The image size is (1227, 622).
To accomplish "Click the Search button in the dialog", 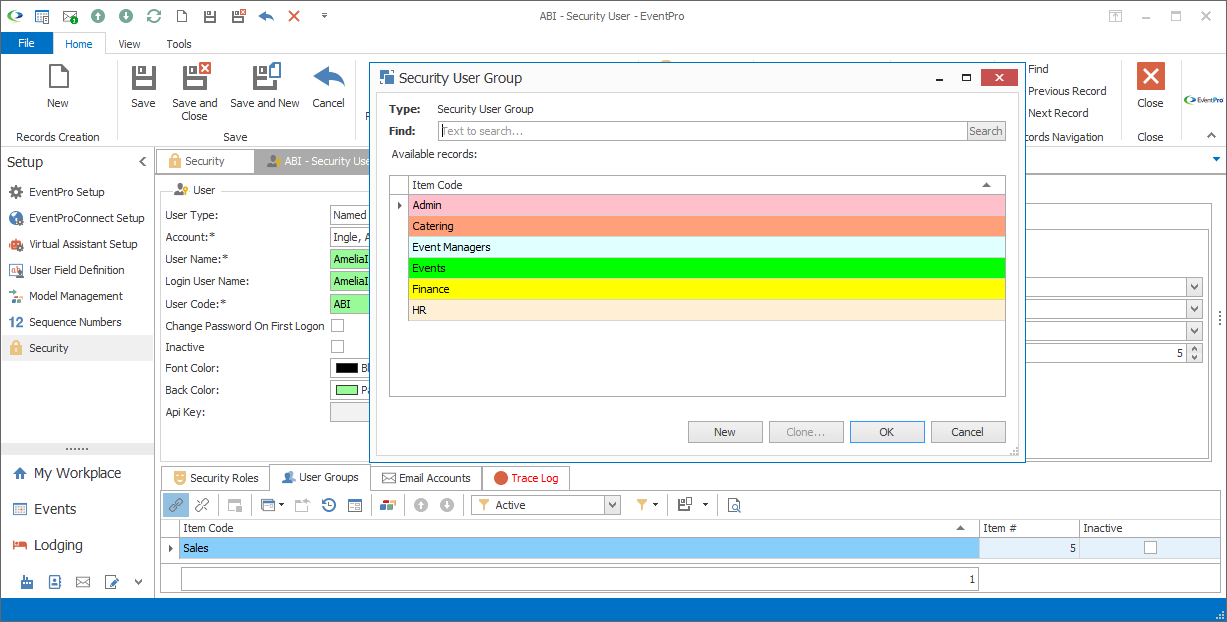I will (985, 131).
